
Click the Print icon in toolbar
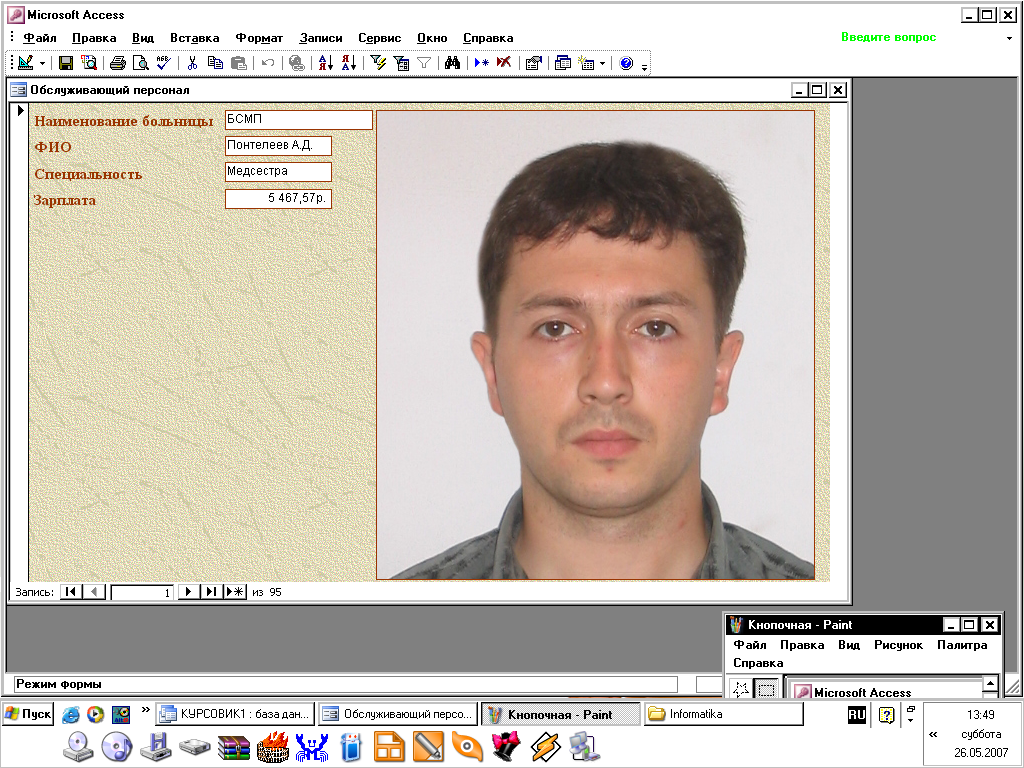coord(118,63)
